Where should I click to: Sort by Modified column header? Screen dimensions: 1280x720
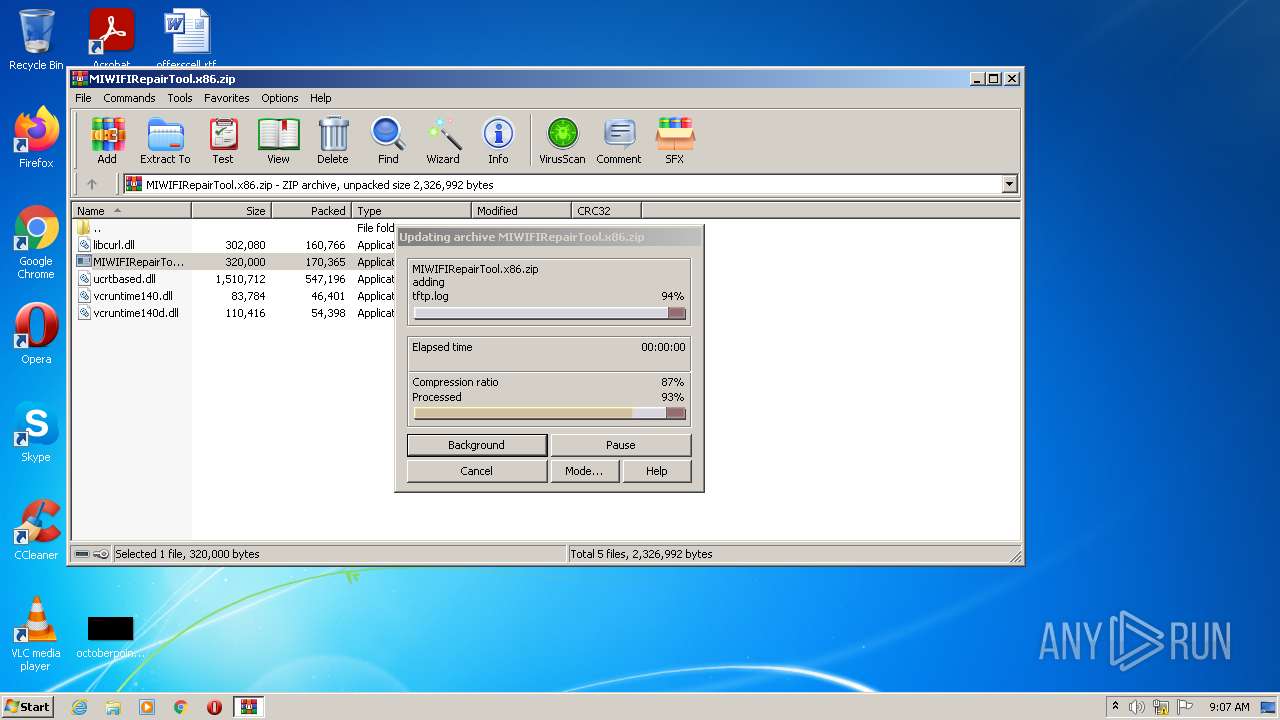click(x=522, y=211)
